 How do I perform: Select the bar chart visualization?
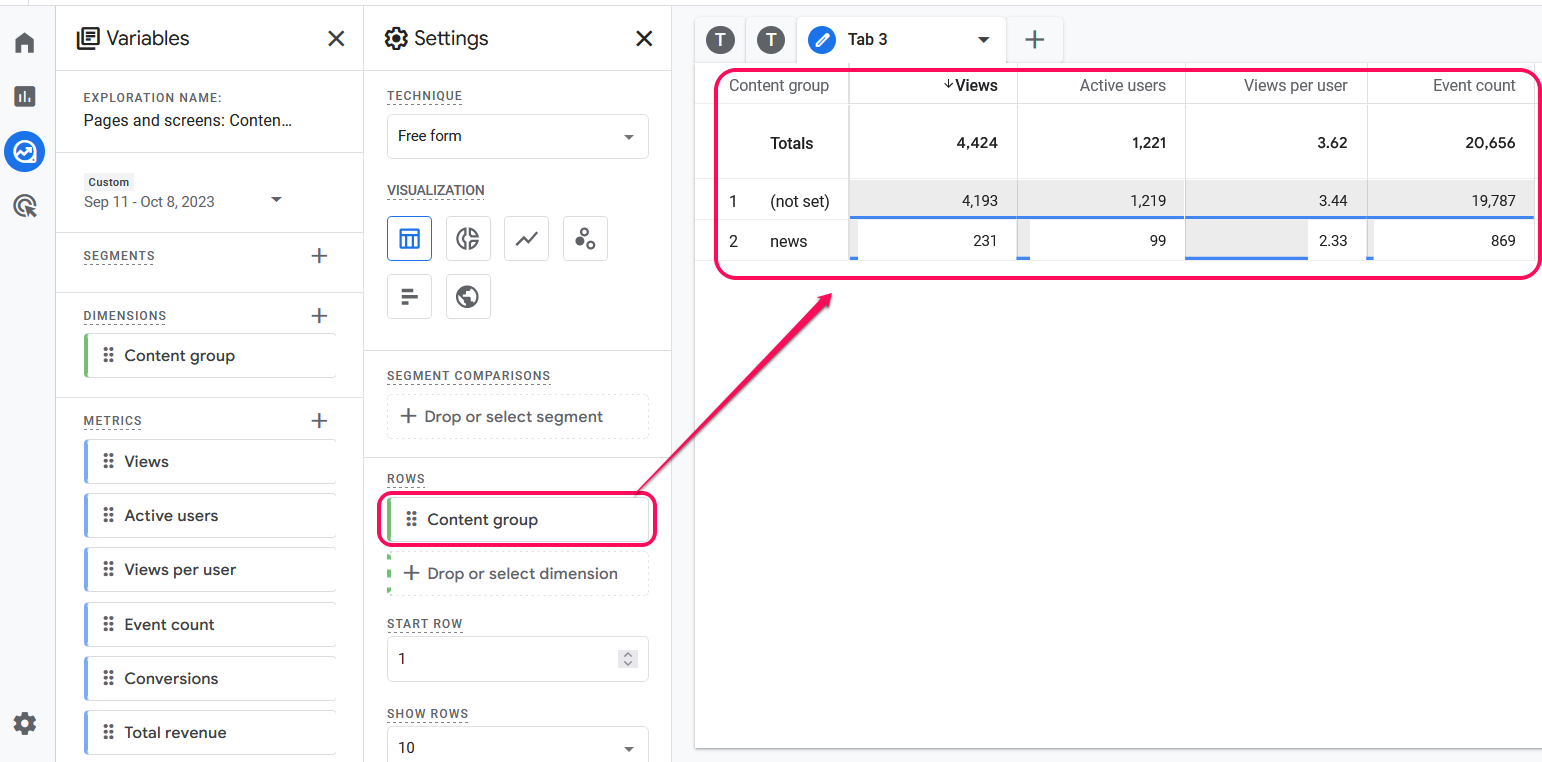tap(409, 297)
